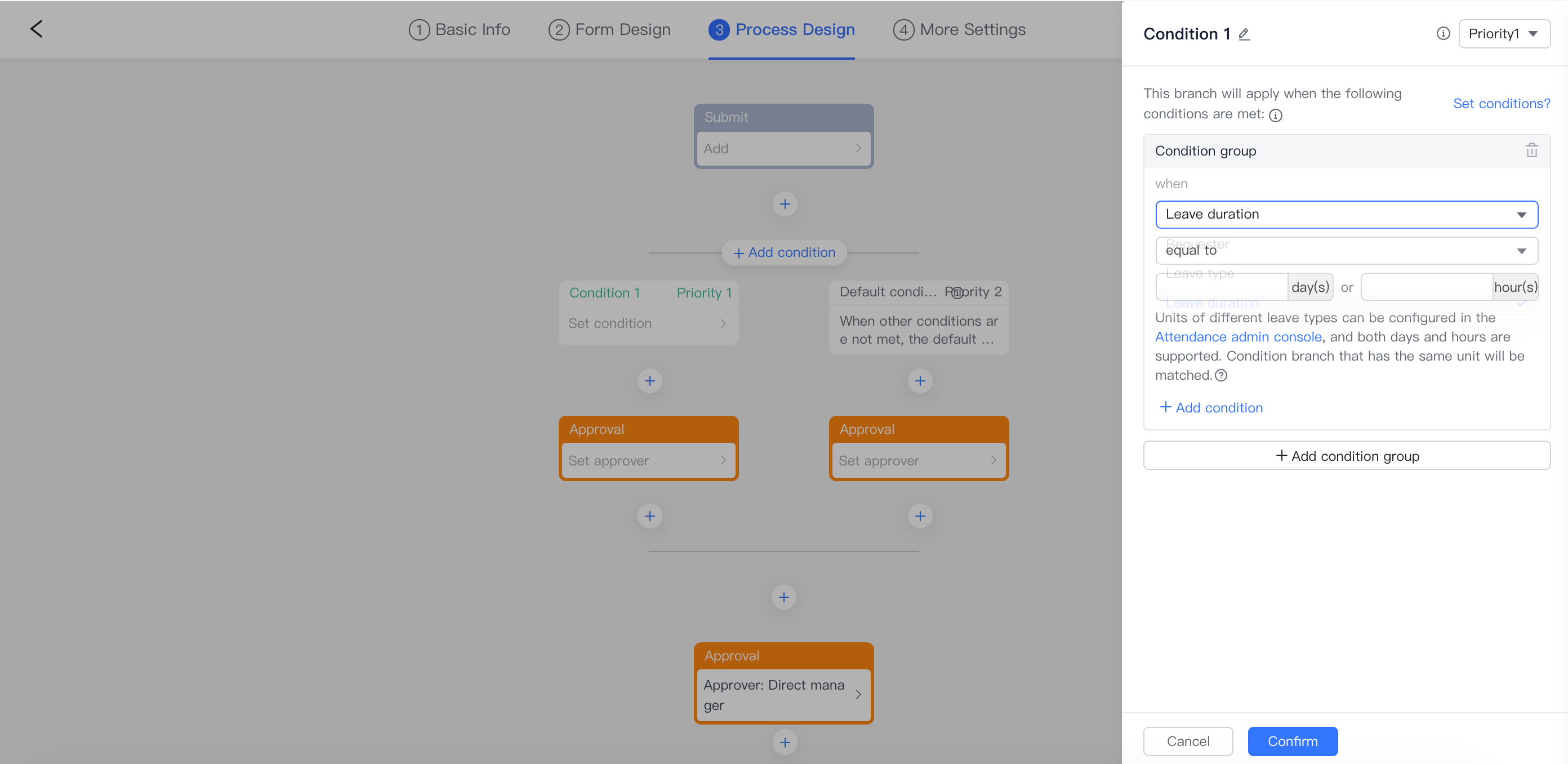
Task: Open the Priority1 dropdown
Action: point(1503,33)
